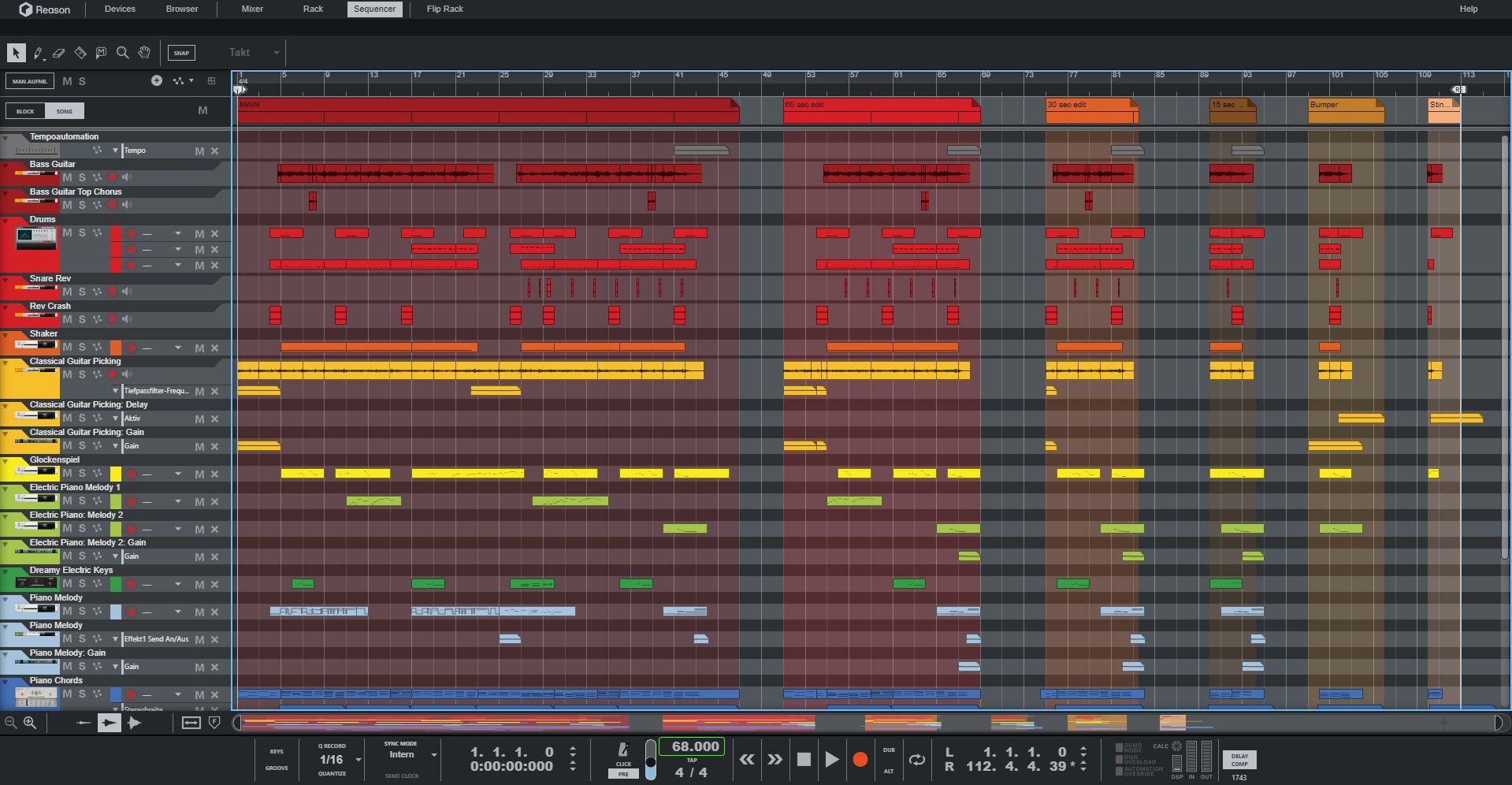The image size is (1512, 785).
Task: Click the 4 / 4 time signature field
Action: (691, 772)
